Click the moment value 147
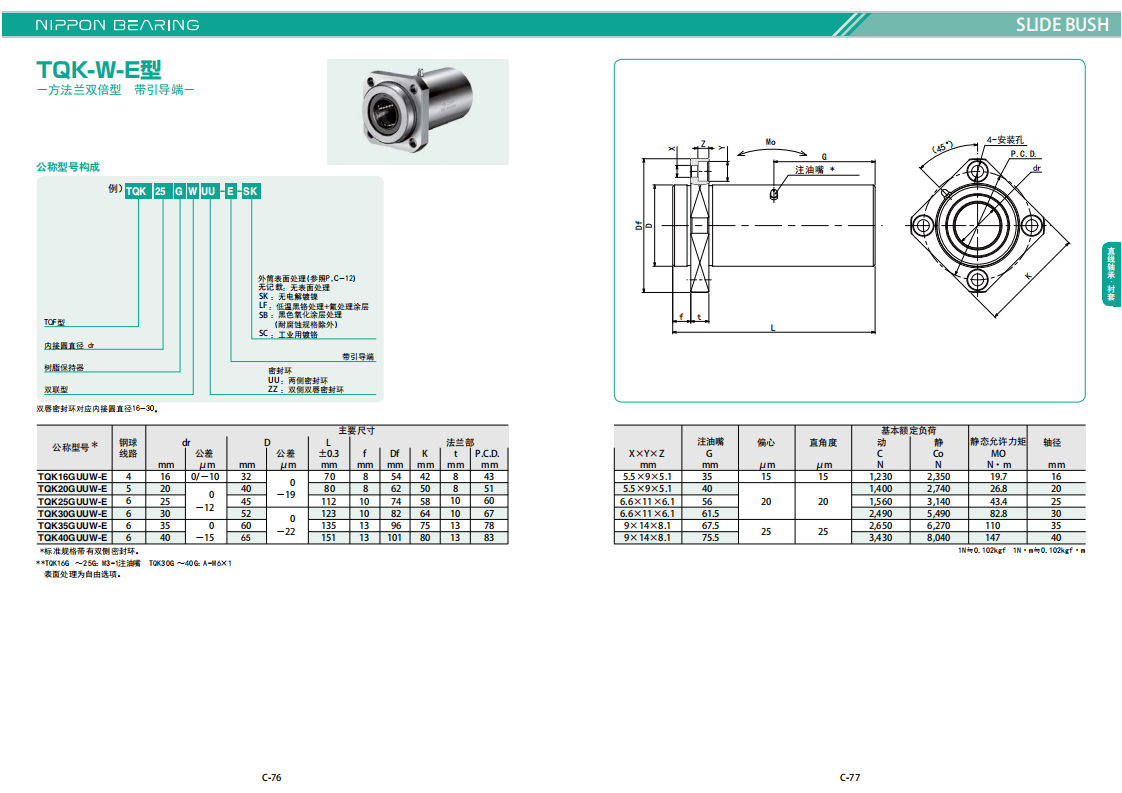This screenshot has height=793, width=1122. click(992, 537)
